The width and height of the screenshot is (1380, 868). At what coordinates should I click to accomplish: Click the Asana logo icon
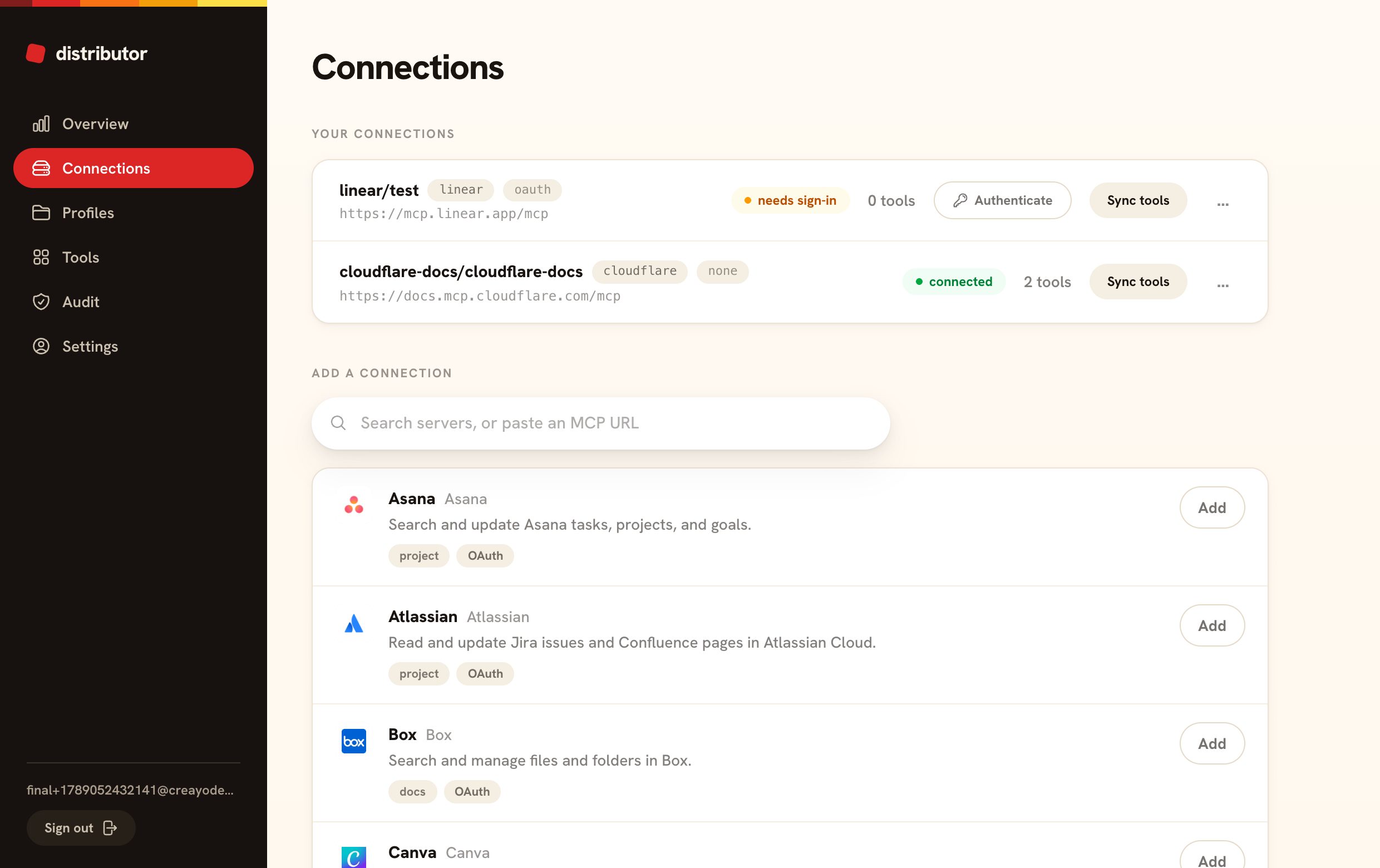(353, 505)
